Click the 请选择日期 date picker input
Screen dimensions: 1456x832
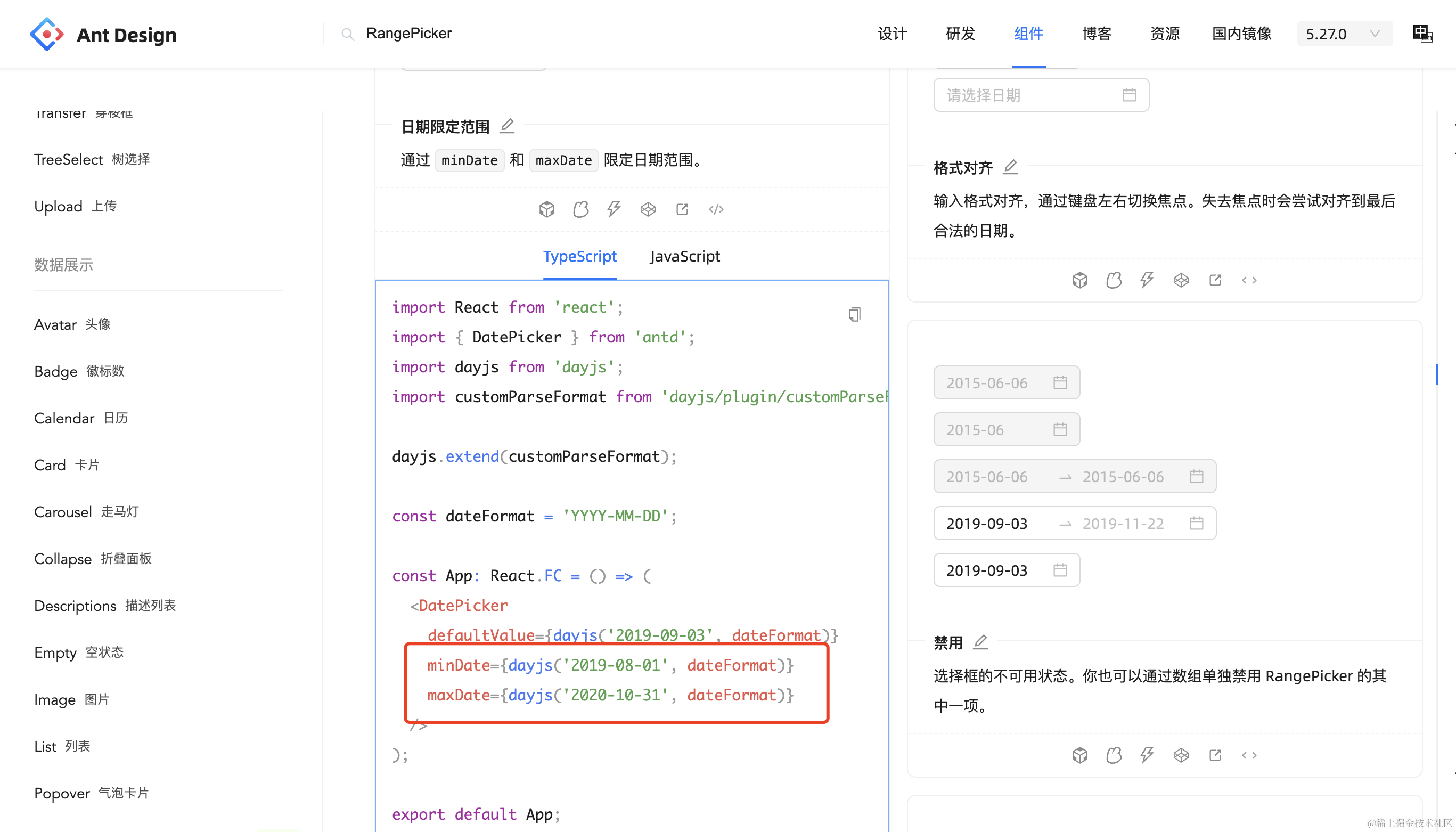[x=1040, y=95]
